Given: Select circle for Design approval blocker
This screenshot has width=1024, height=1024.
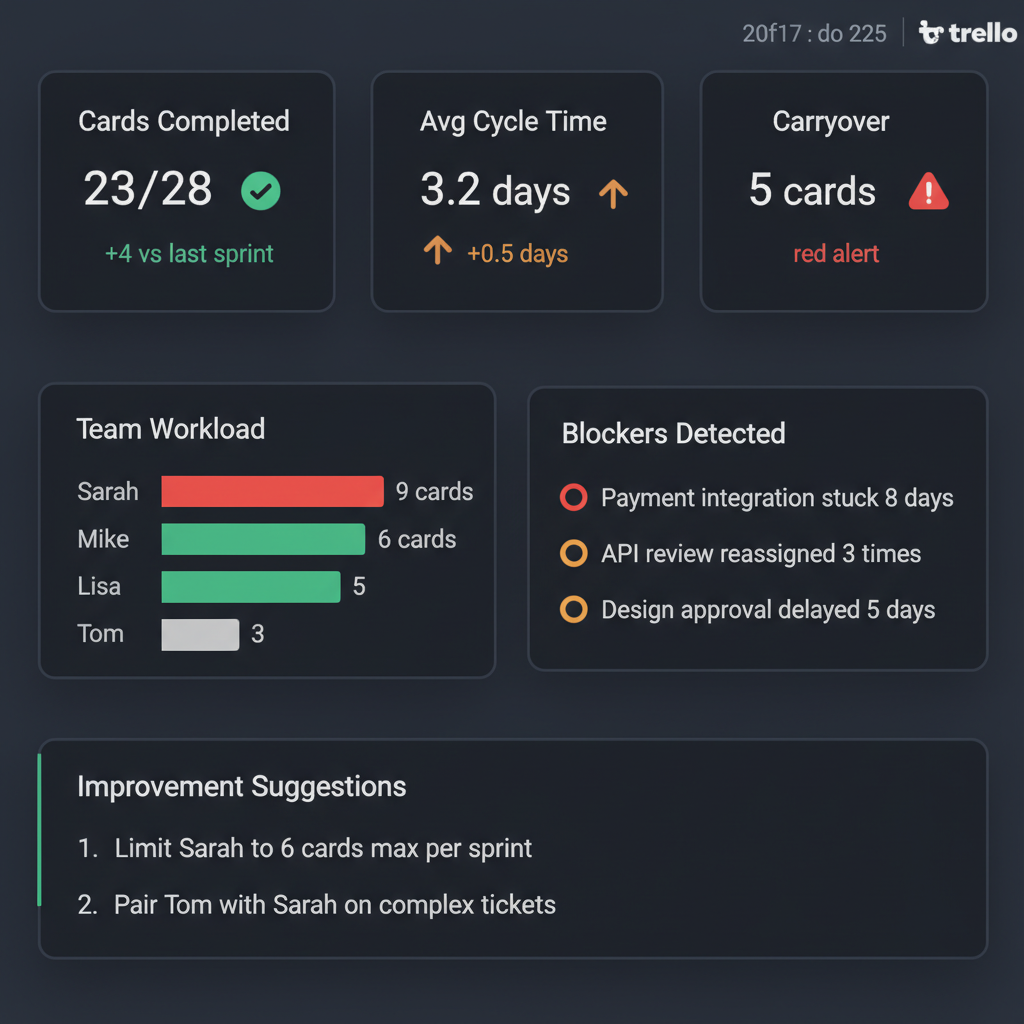Looking at the screenshot, I should (x=573, y=609).
